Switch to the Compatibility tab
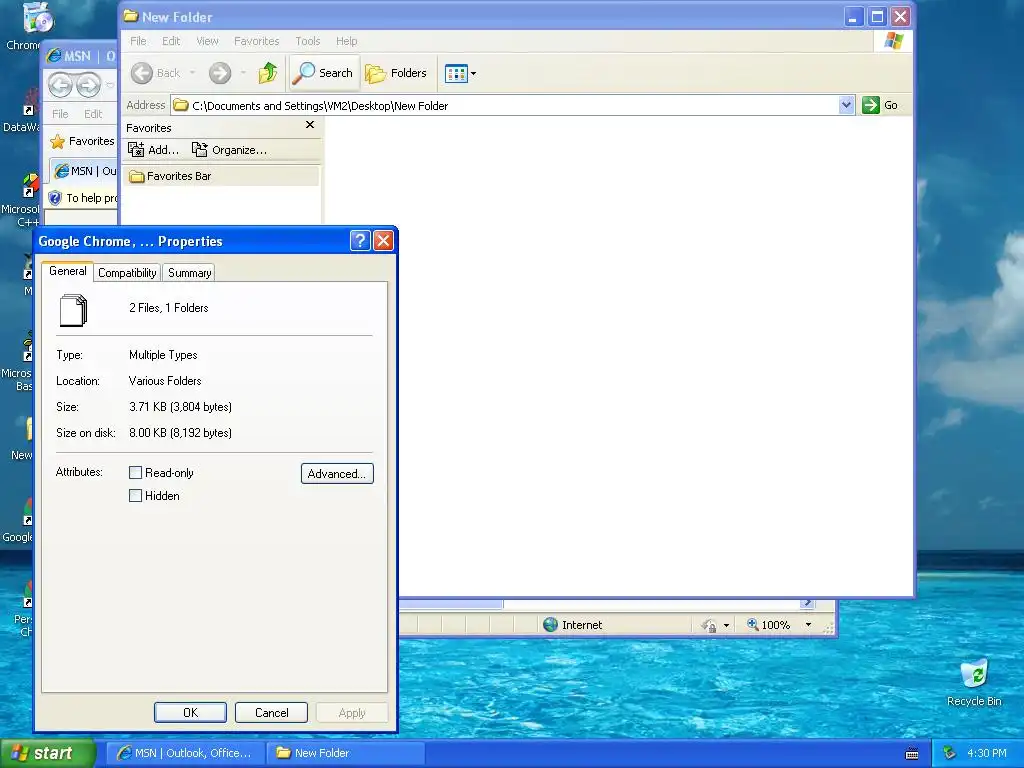Image resolution: width=1024 pixels, height=768 pixels. tap(127, 273)
